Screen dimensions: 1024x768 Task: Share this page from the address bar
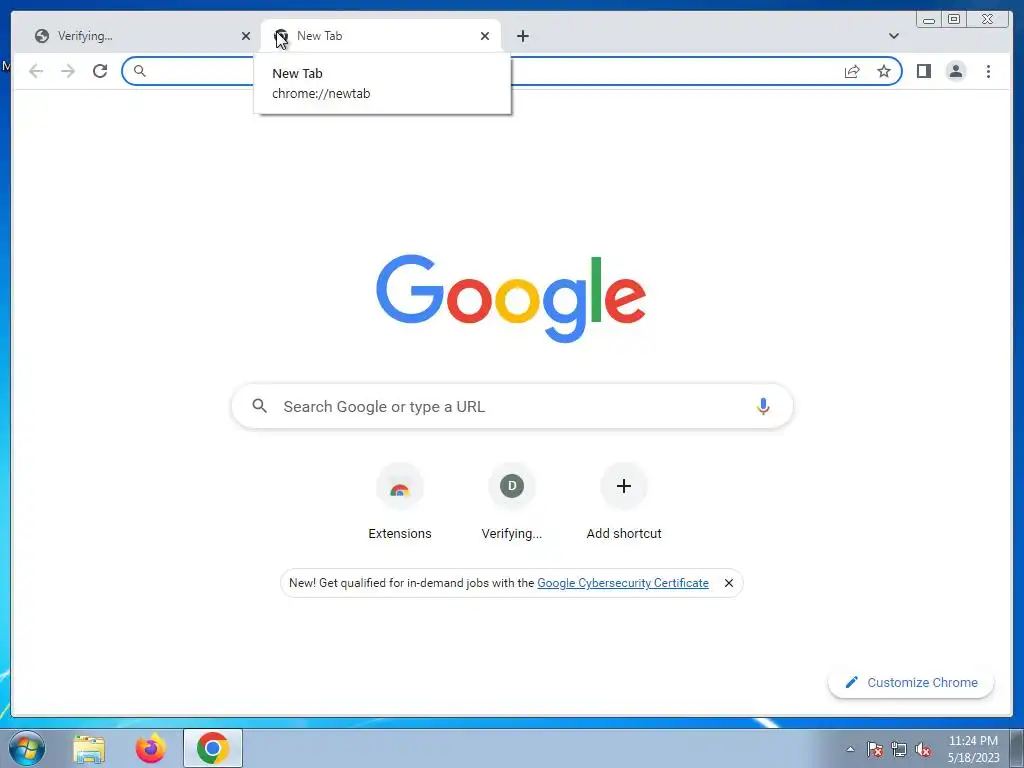point(852,71)
